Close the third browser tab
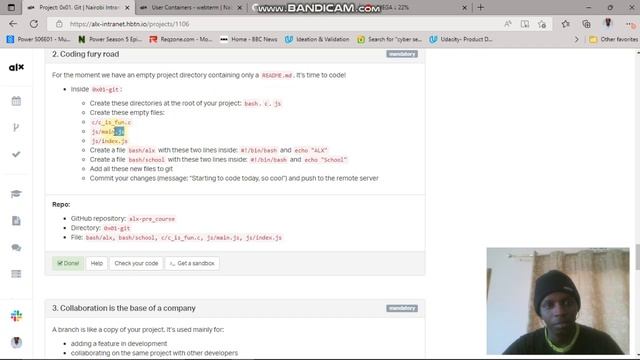The width and height of the screenshot is (640, 360). [x=464, y=7]
